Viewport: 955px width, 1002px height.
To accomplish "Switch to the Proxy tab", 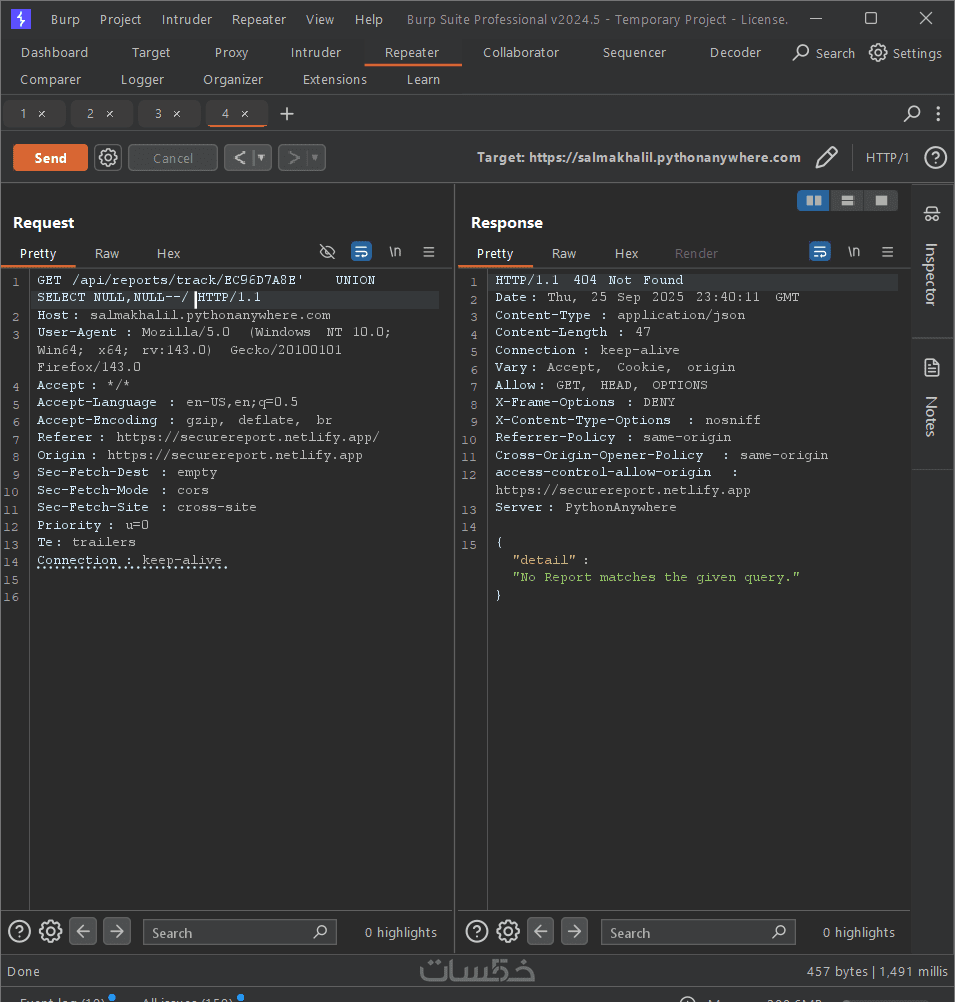I will tap(231, 52).
